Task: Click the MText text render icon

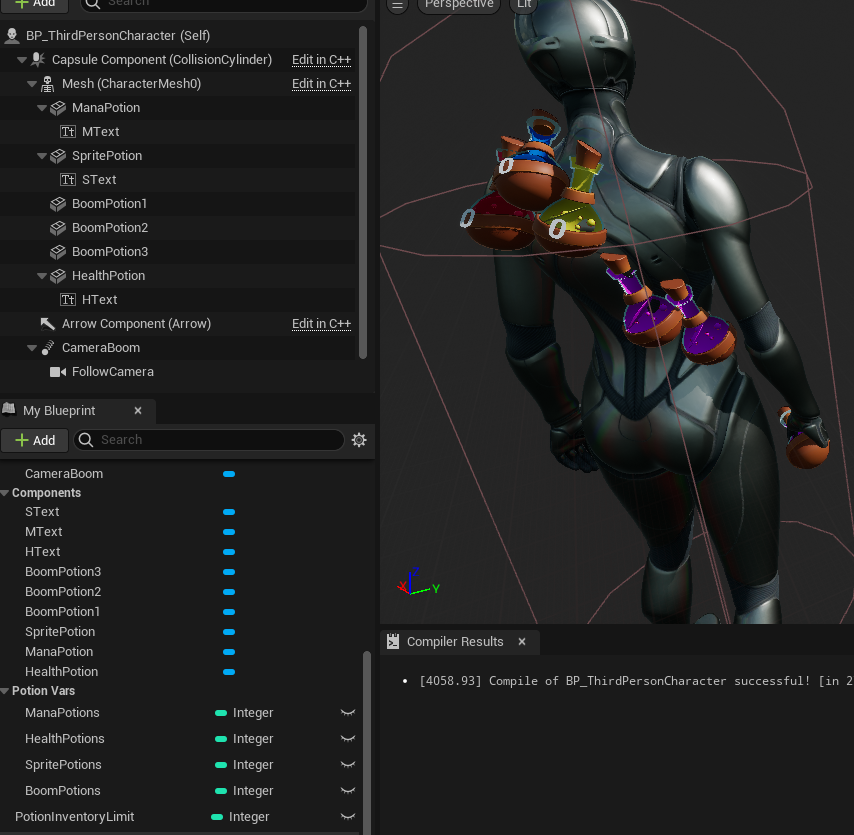Action: (x=68, y=132)
